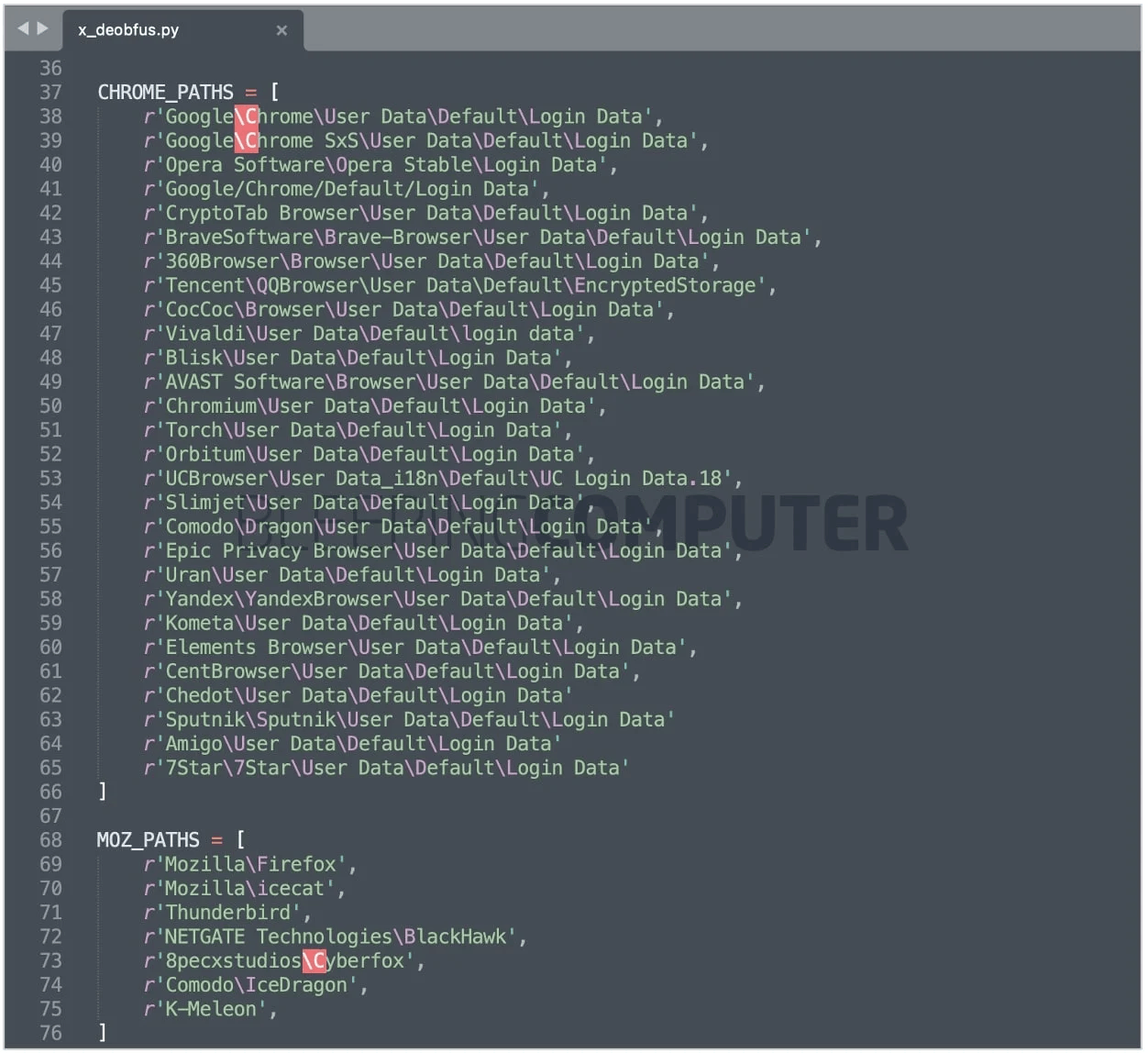1148x1053 pixels.
Task: Click the K-Meleon string
Action: (x=206, y=1009)
